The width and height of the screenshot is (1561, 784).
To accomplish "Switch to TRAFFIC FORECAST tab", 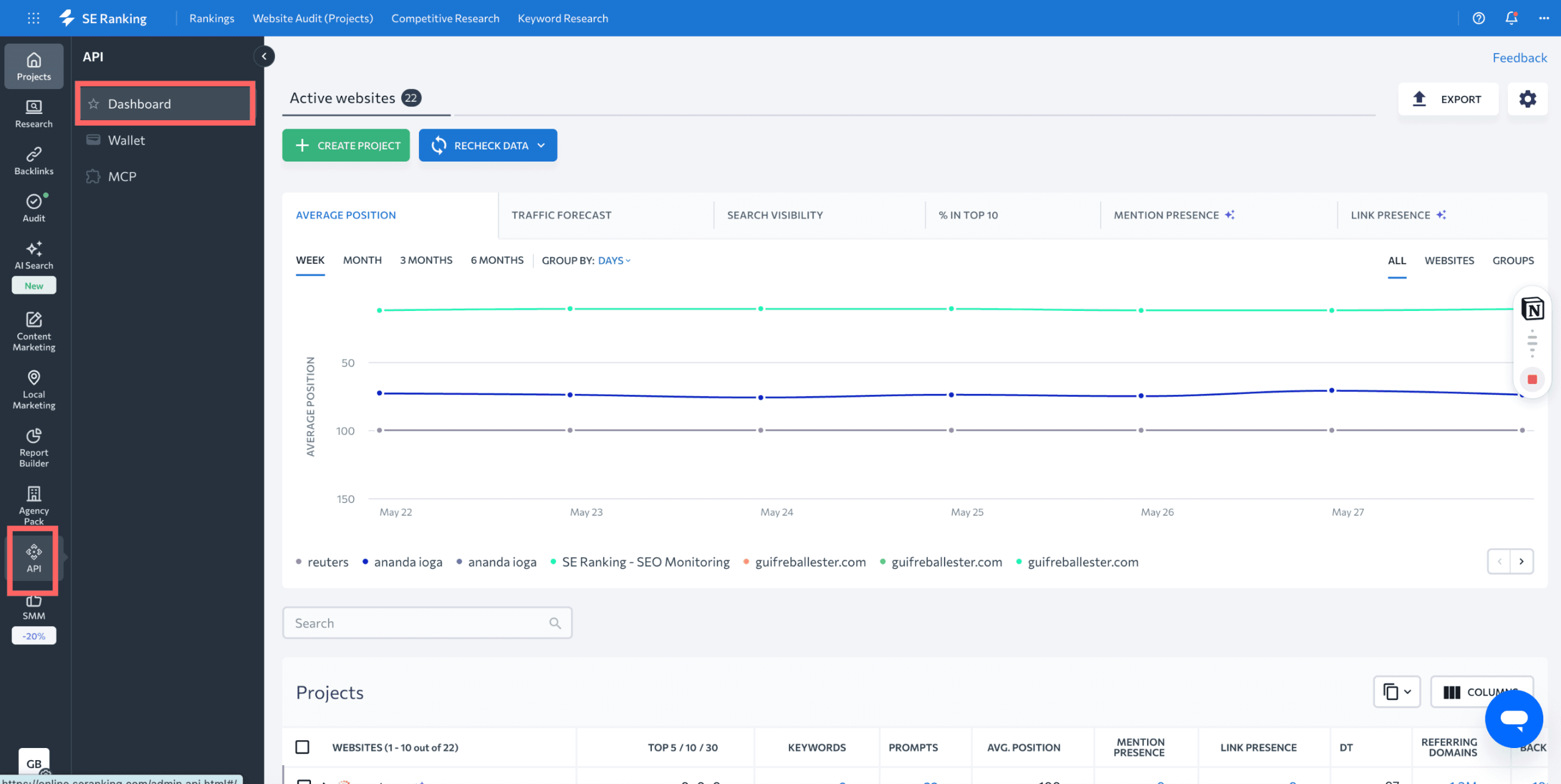I will (x=561, y=215).
